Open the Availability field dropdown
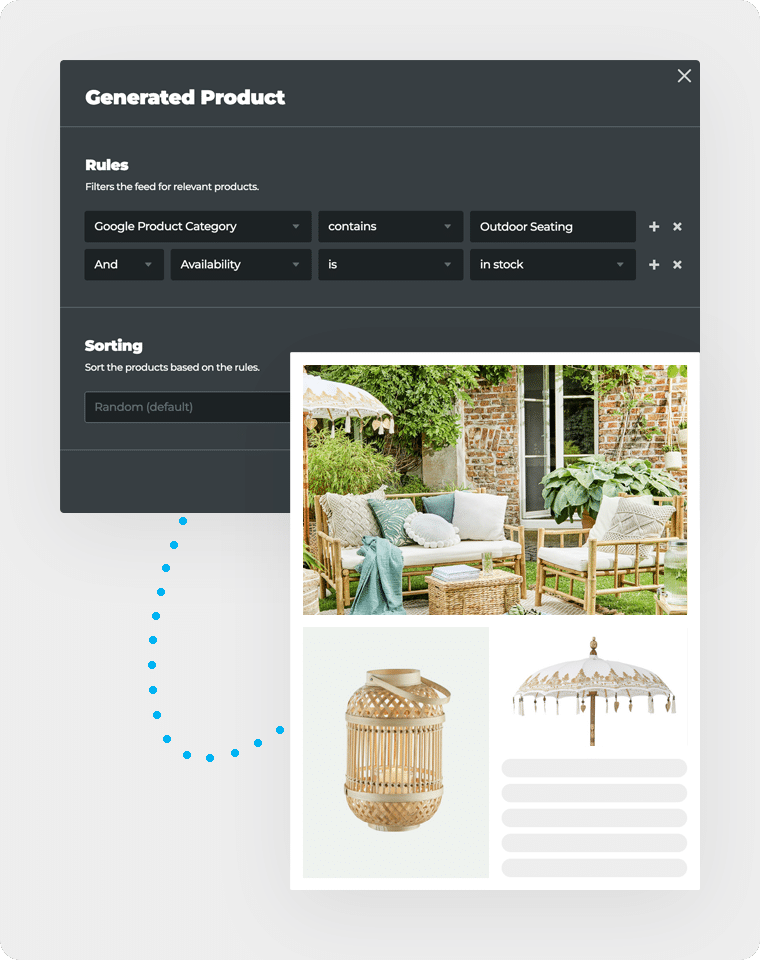 (x=240, y=265)
